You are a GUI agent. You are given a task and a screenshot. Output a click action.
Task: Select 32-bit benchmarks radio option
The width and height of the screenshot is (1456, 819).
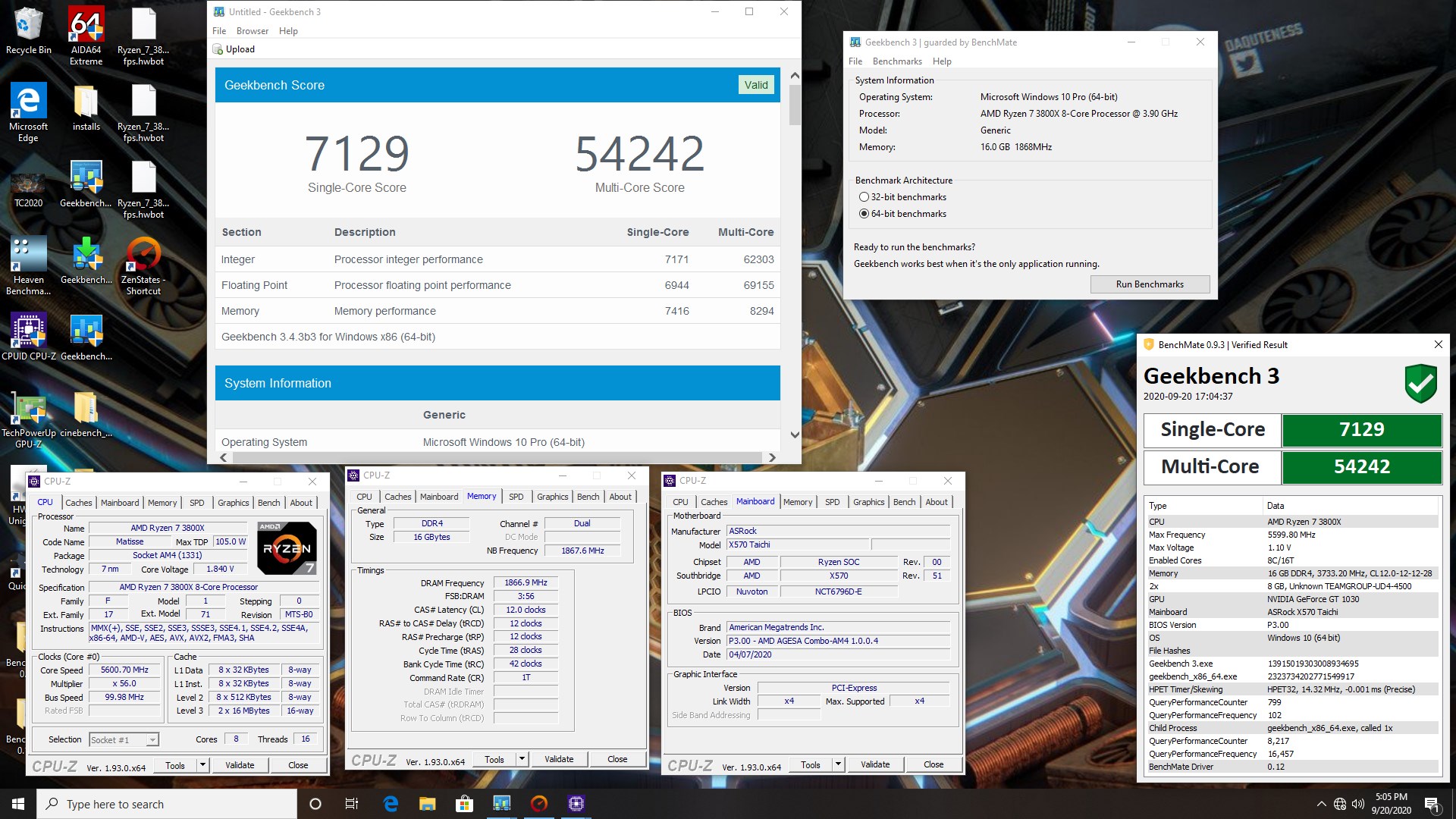pos(864,197)
